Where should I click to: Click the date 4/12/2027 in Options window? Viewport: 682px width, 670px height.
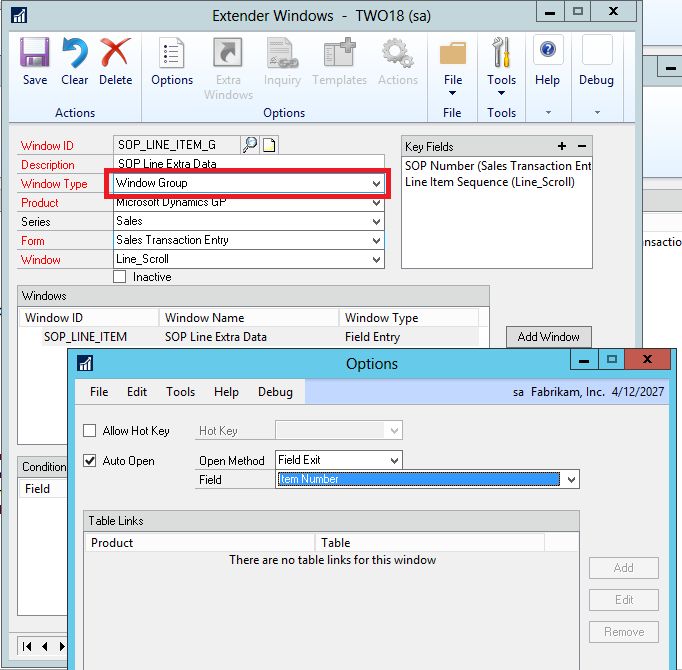638,392
